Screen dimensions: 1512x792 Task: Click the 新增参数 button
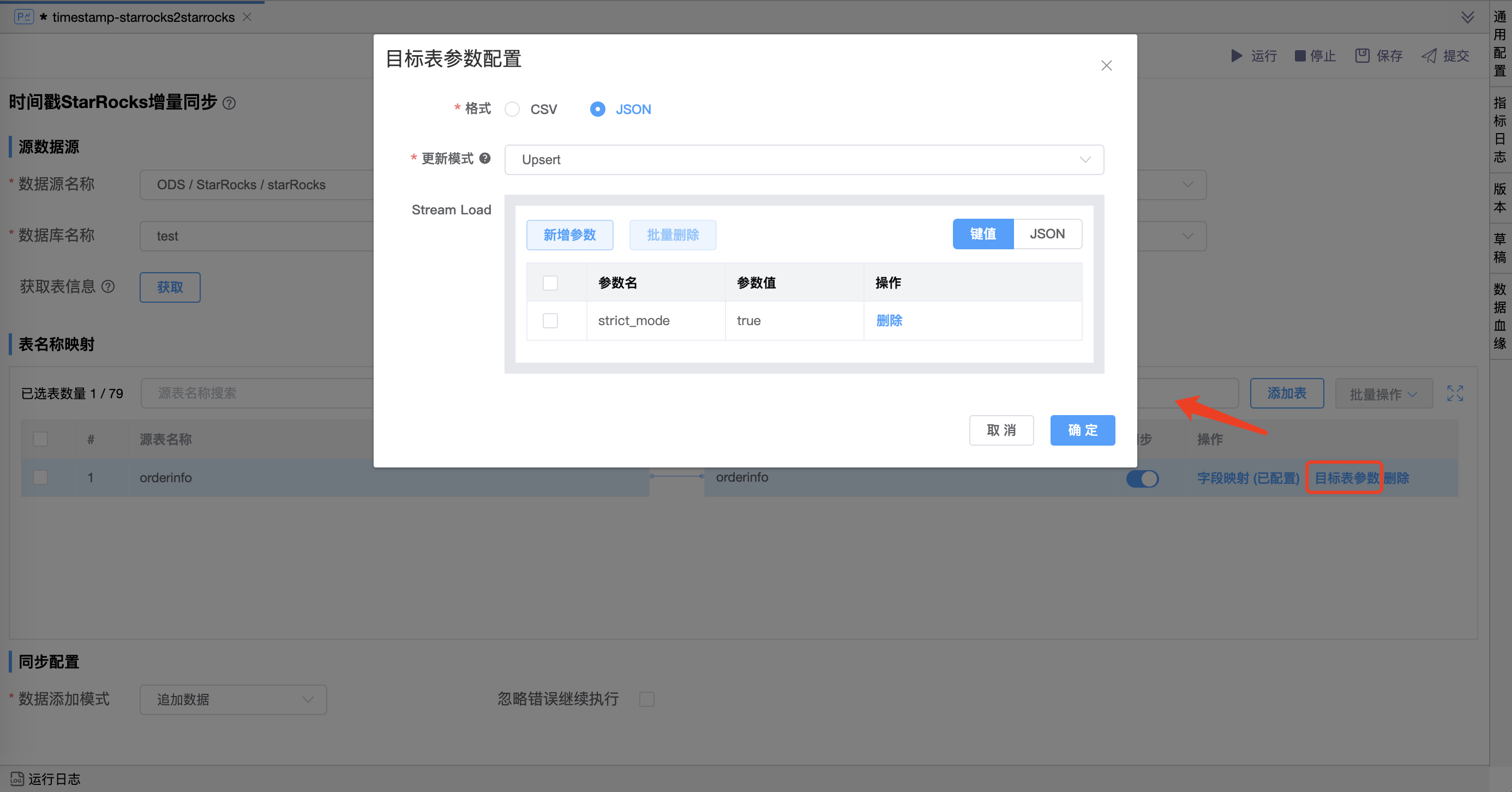coord(569,235)
